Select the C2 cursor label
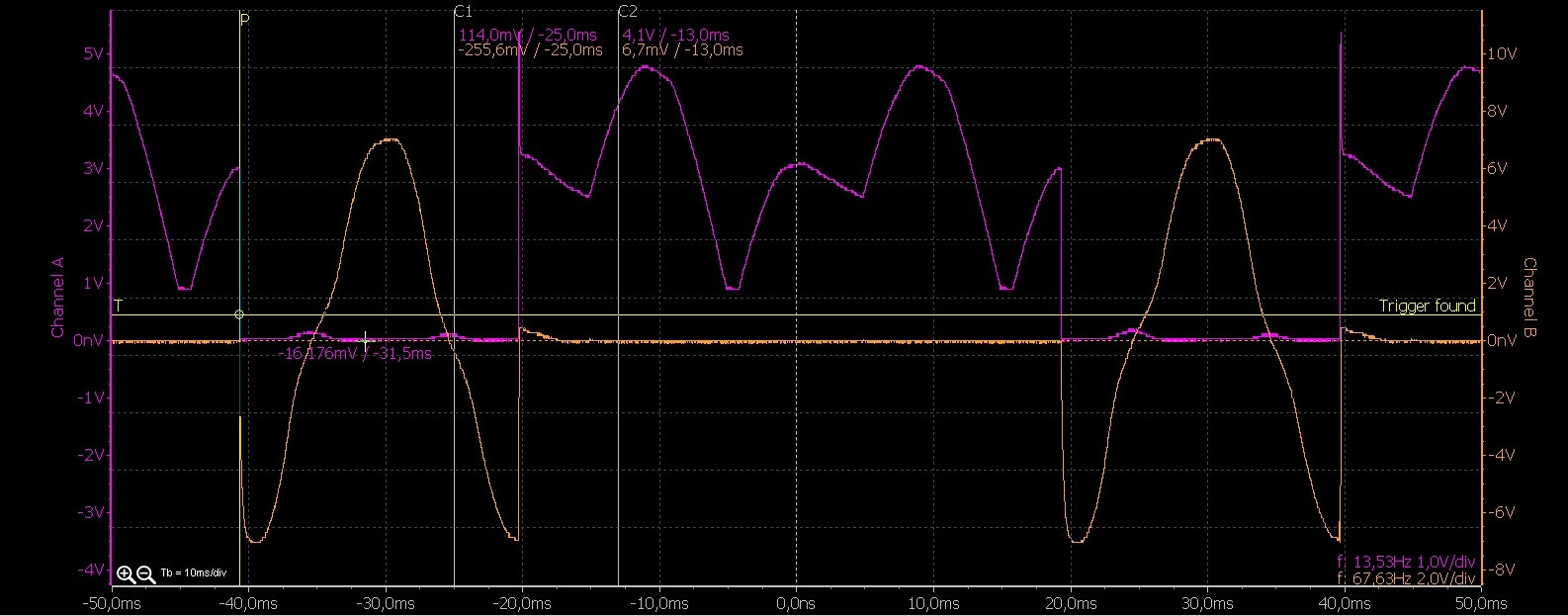 (x=627, y=12)
